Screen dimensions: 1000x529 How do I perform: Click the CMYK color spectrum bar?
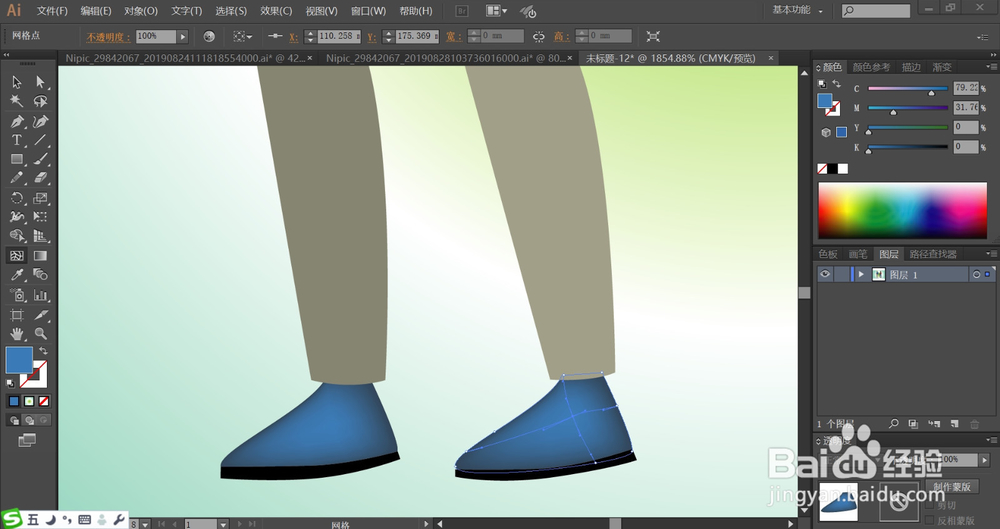click(902, 211)
